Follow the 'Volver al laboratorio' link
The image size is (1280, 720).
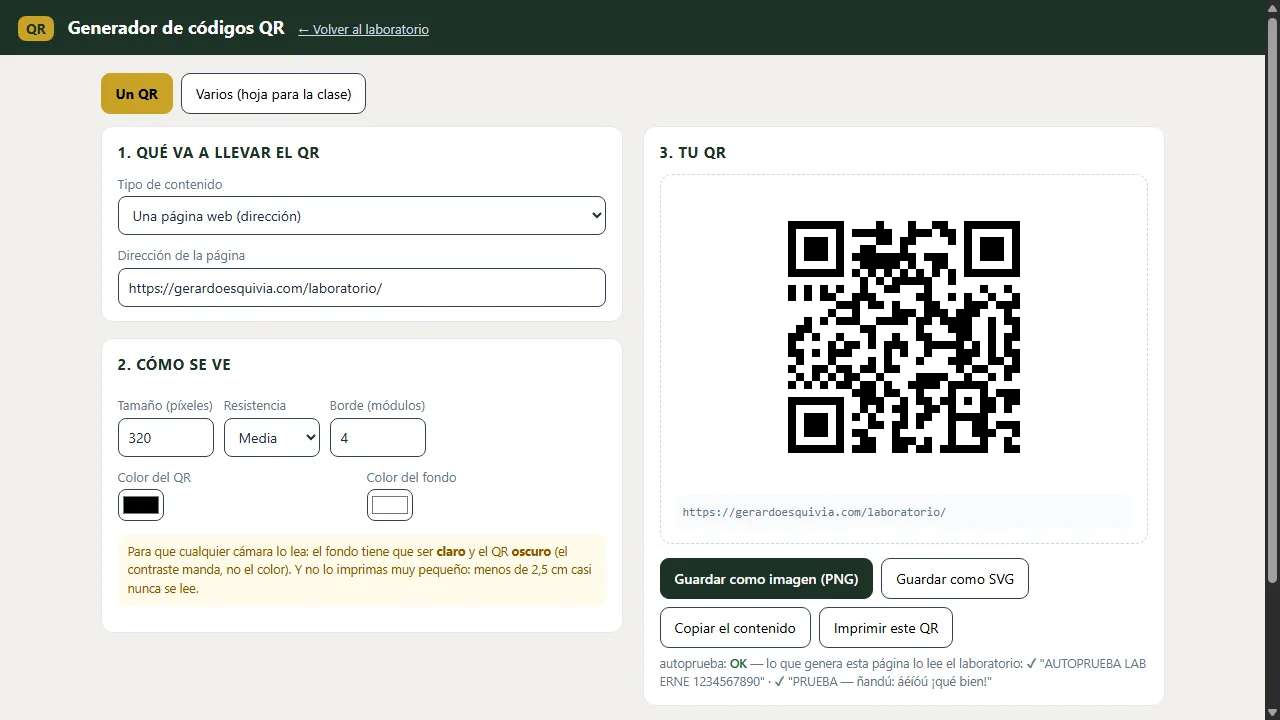[363, 30]
